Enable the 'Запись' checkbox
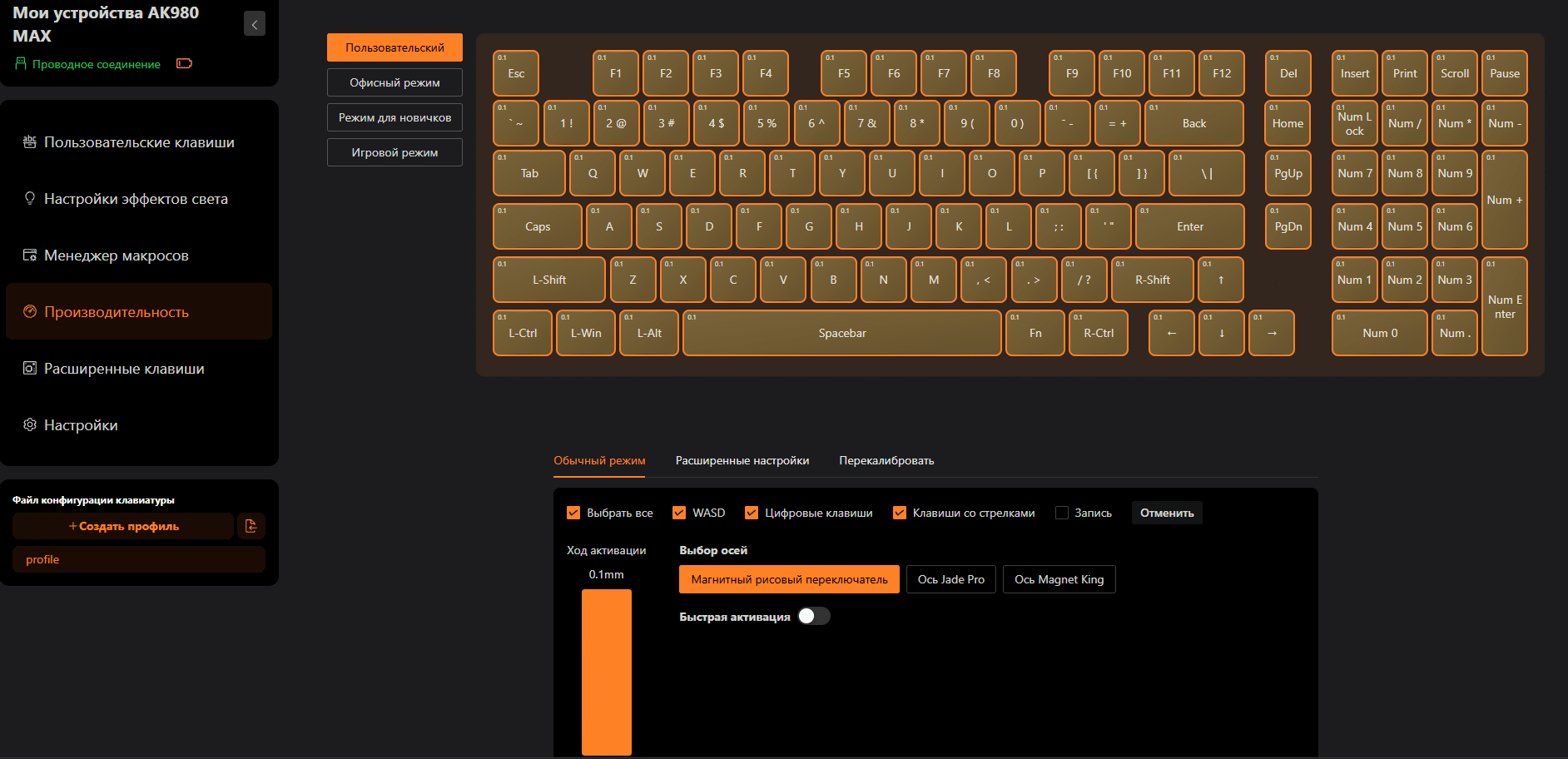This screenshot has height=759, width=1568. point(1062,513)
